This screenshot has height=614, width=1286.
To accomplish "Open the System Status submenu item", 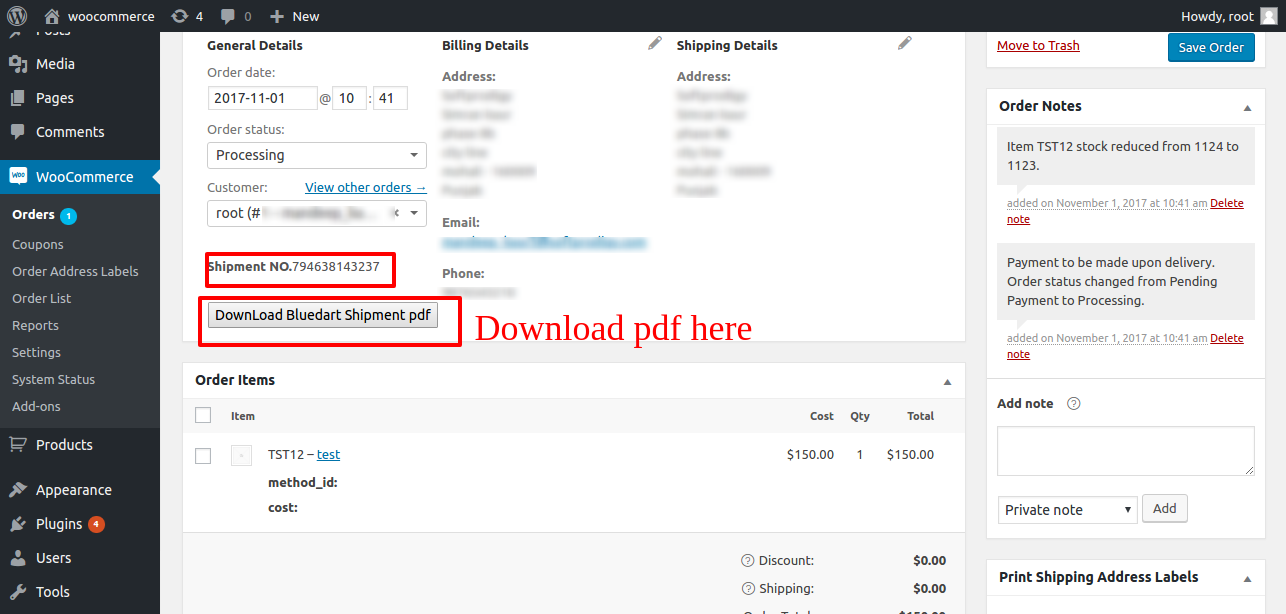I will click(54, 379).
